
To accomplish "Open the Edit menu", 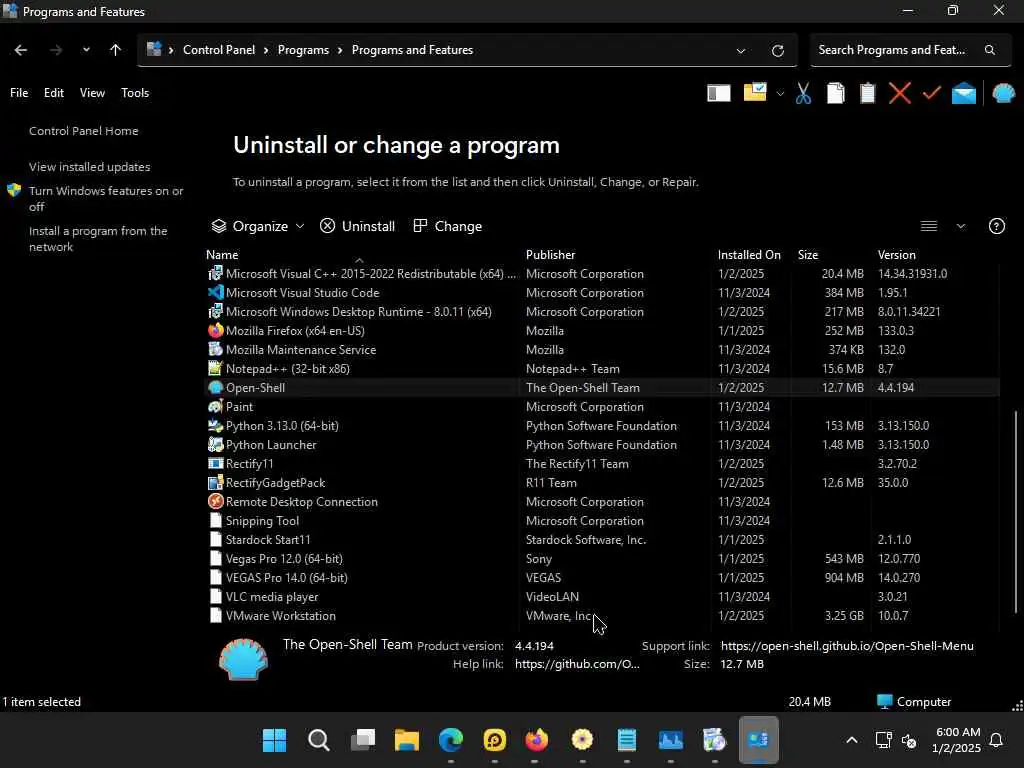I will pos(54,93).
